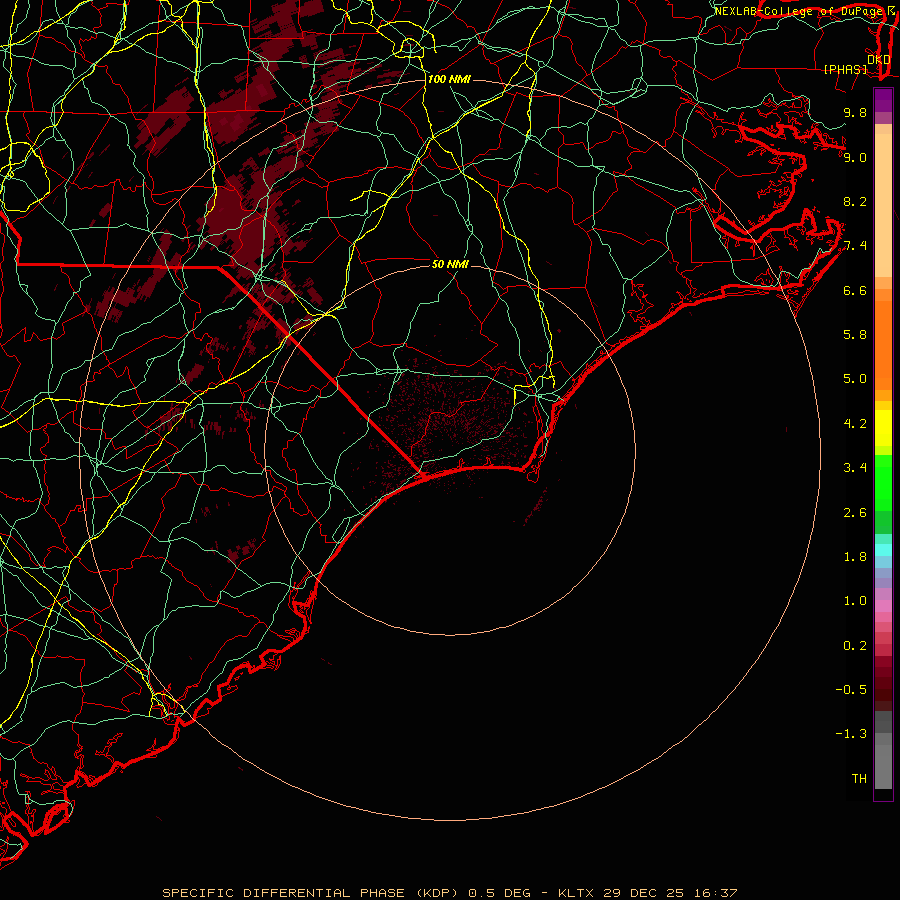Click the 0.2 value on the color scale
The image size is (900, 900).
click(x=855, y=646)
